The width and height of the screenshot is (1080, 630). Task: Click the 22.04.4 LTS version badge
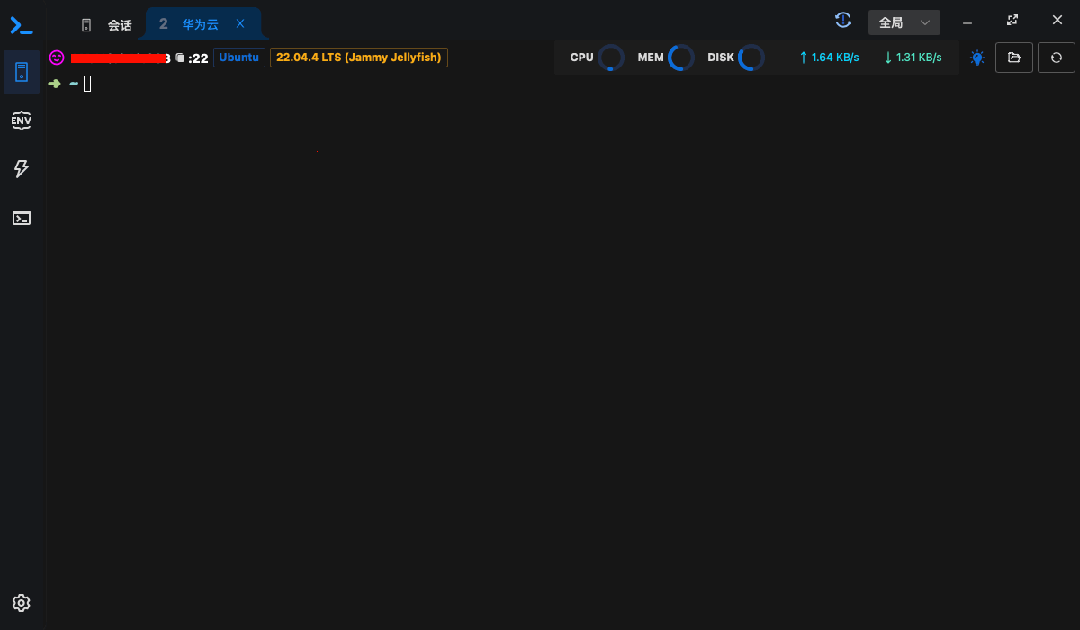point(359,57)
